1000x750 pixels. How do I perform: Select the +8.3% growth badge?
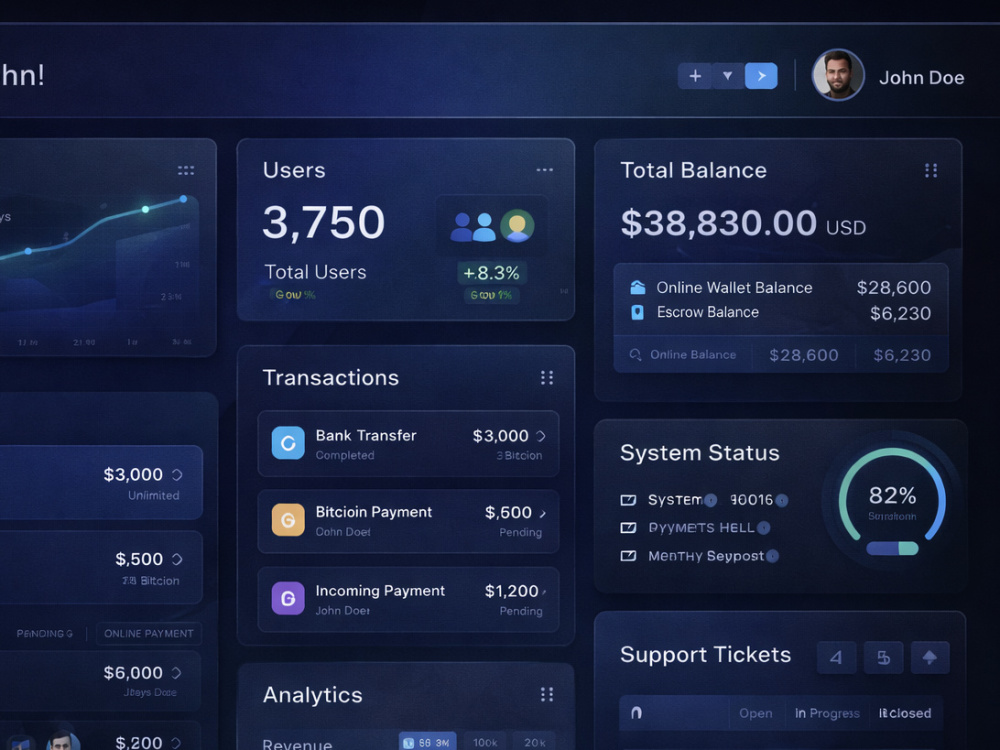[x=491, y=273]
